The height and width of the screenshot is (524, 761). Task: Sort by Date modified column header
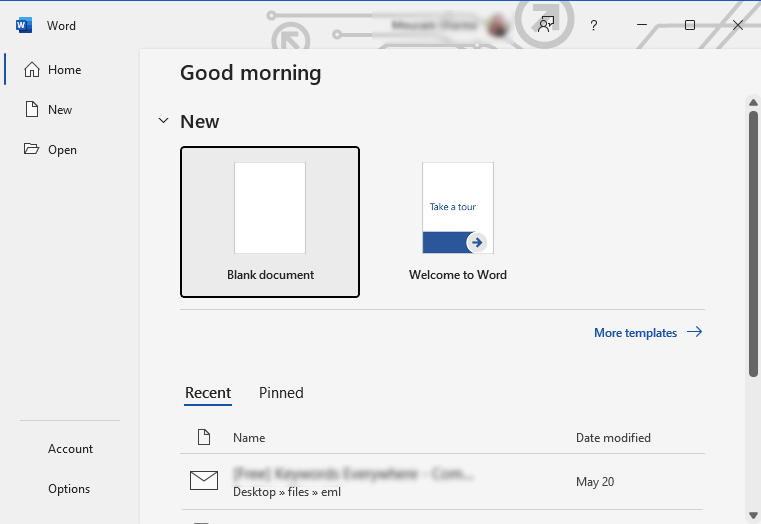[613, 438]
